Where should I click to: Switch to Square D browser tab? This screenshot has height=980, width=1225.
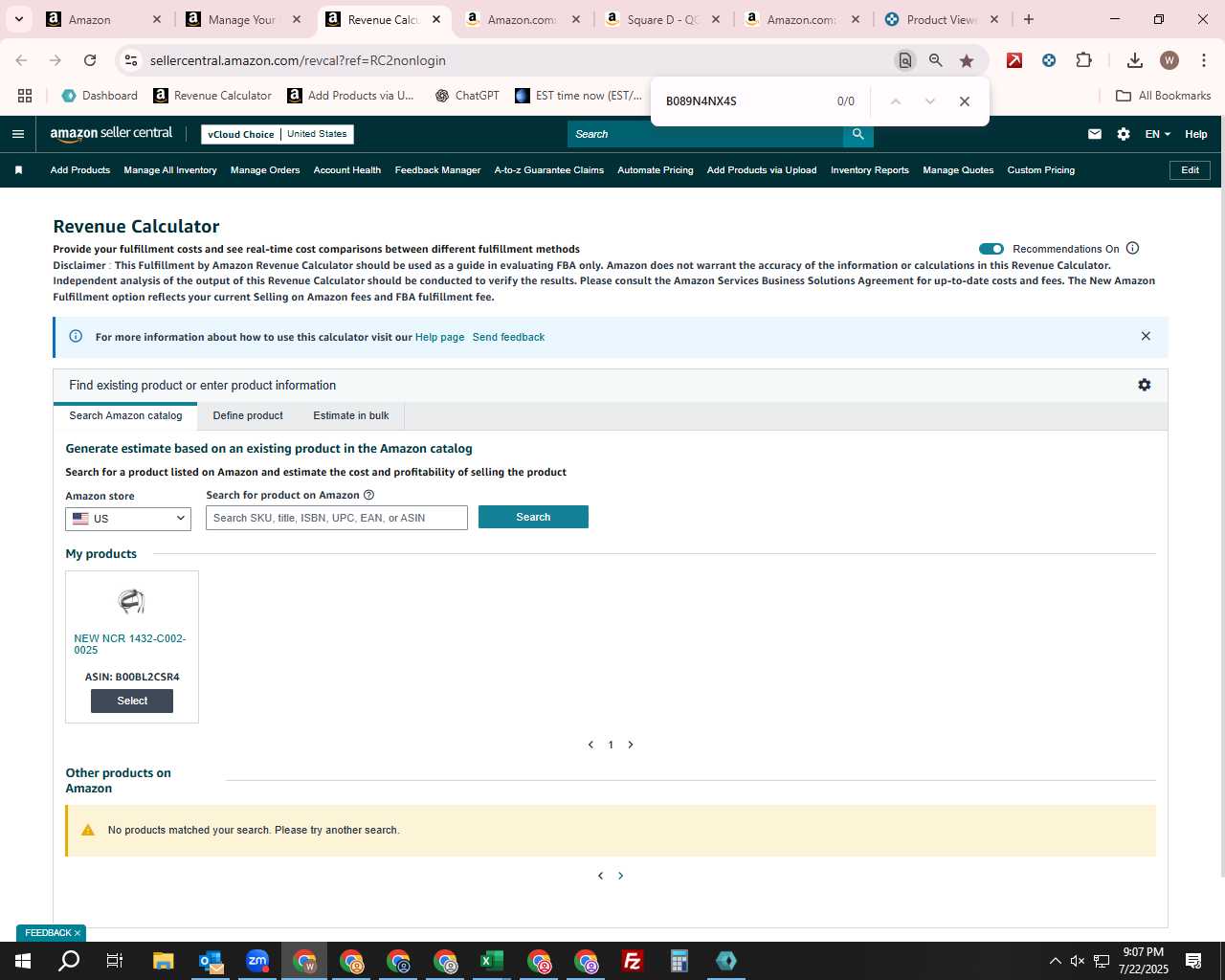point(663,19)
